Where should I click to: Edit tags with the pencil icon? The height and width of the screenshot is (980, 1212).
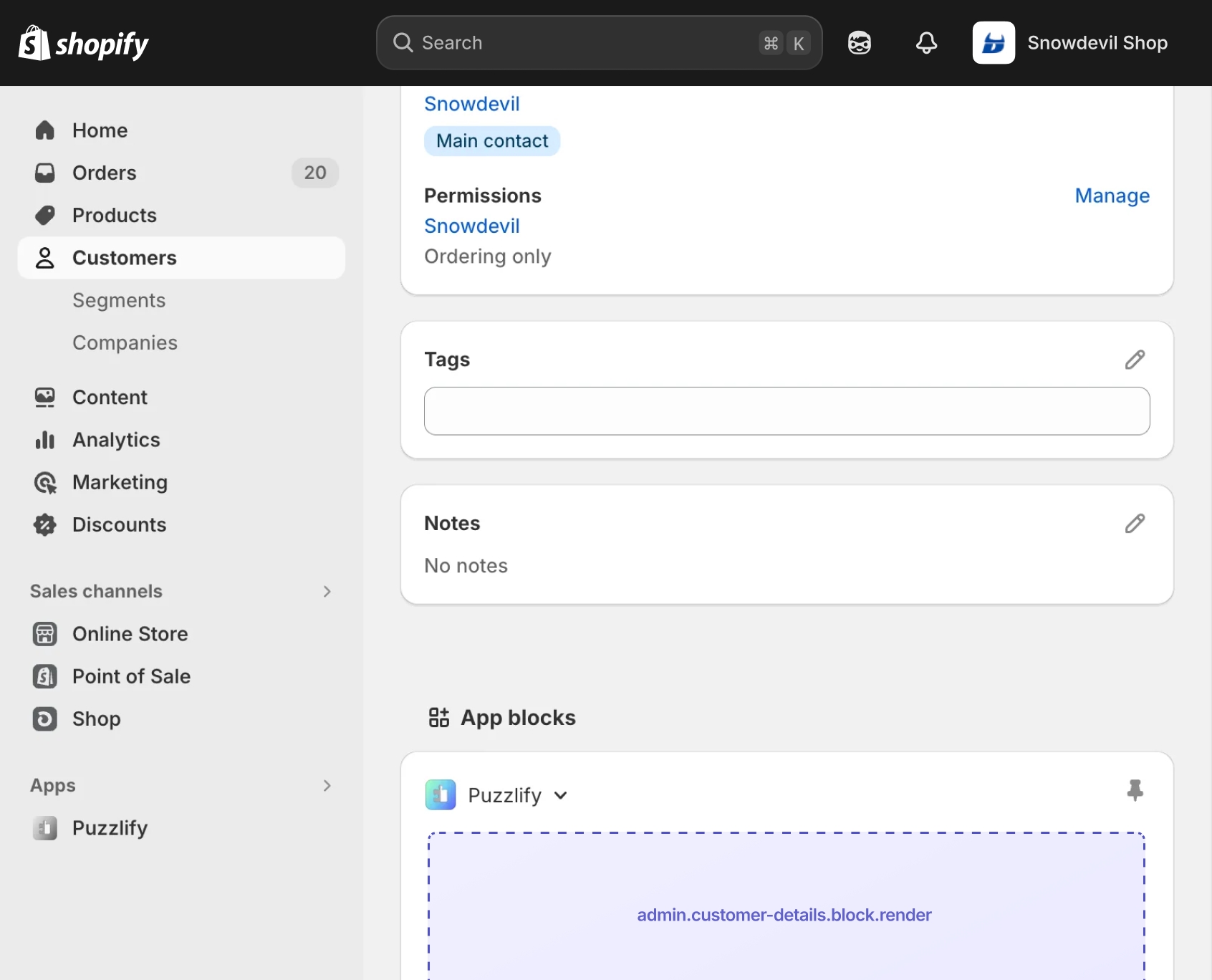pyautogui.click(x=1135, y=360)
